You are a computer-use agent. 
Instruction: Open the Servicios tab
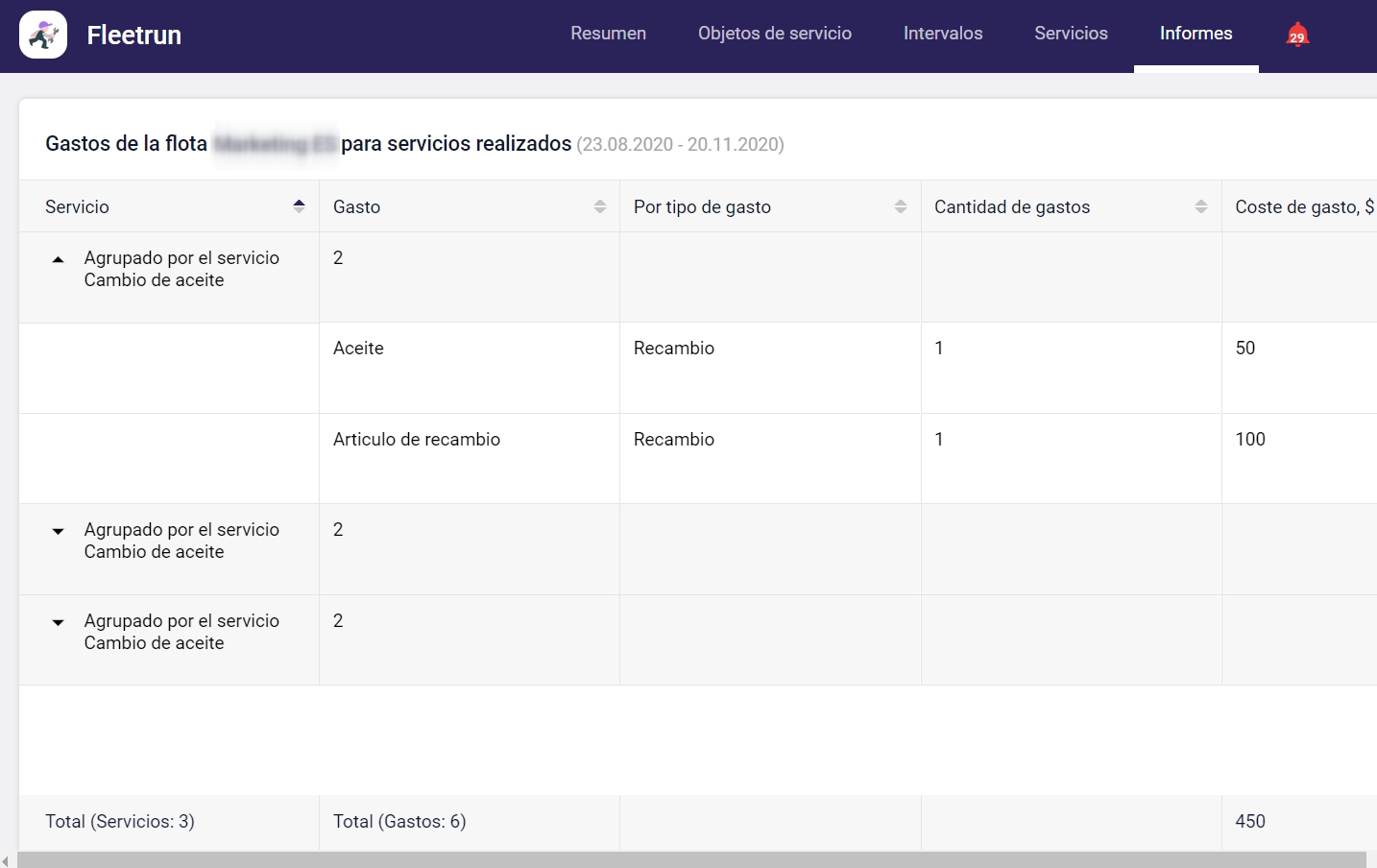coord(1071,34)
